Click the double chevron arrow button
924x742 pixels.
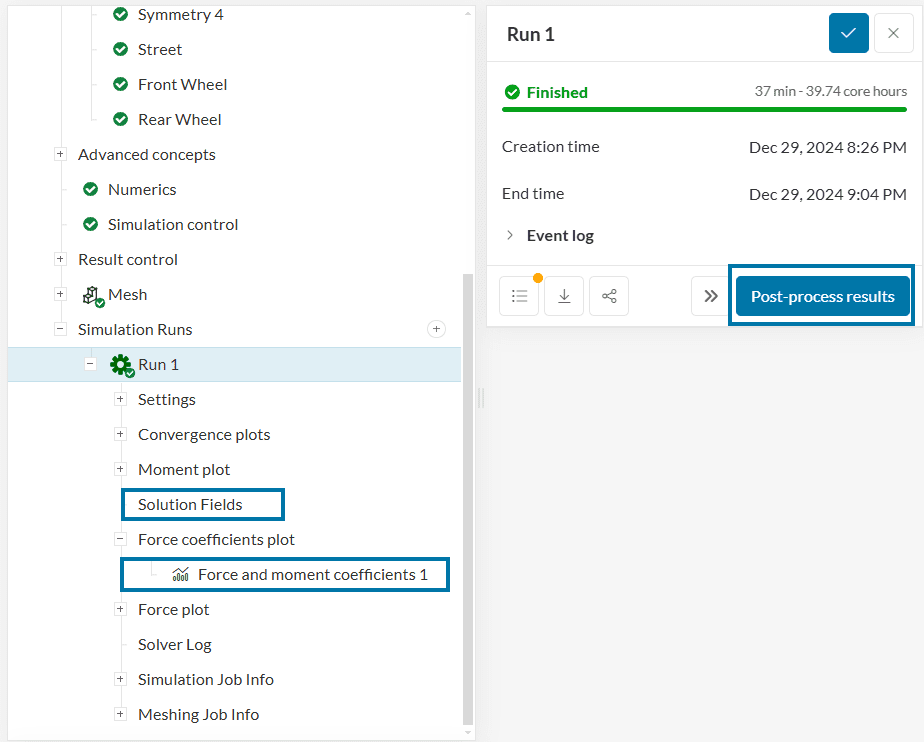(711, 296)
